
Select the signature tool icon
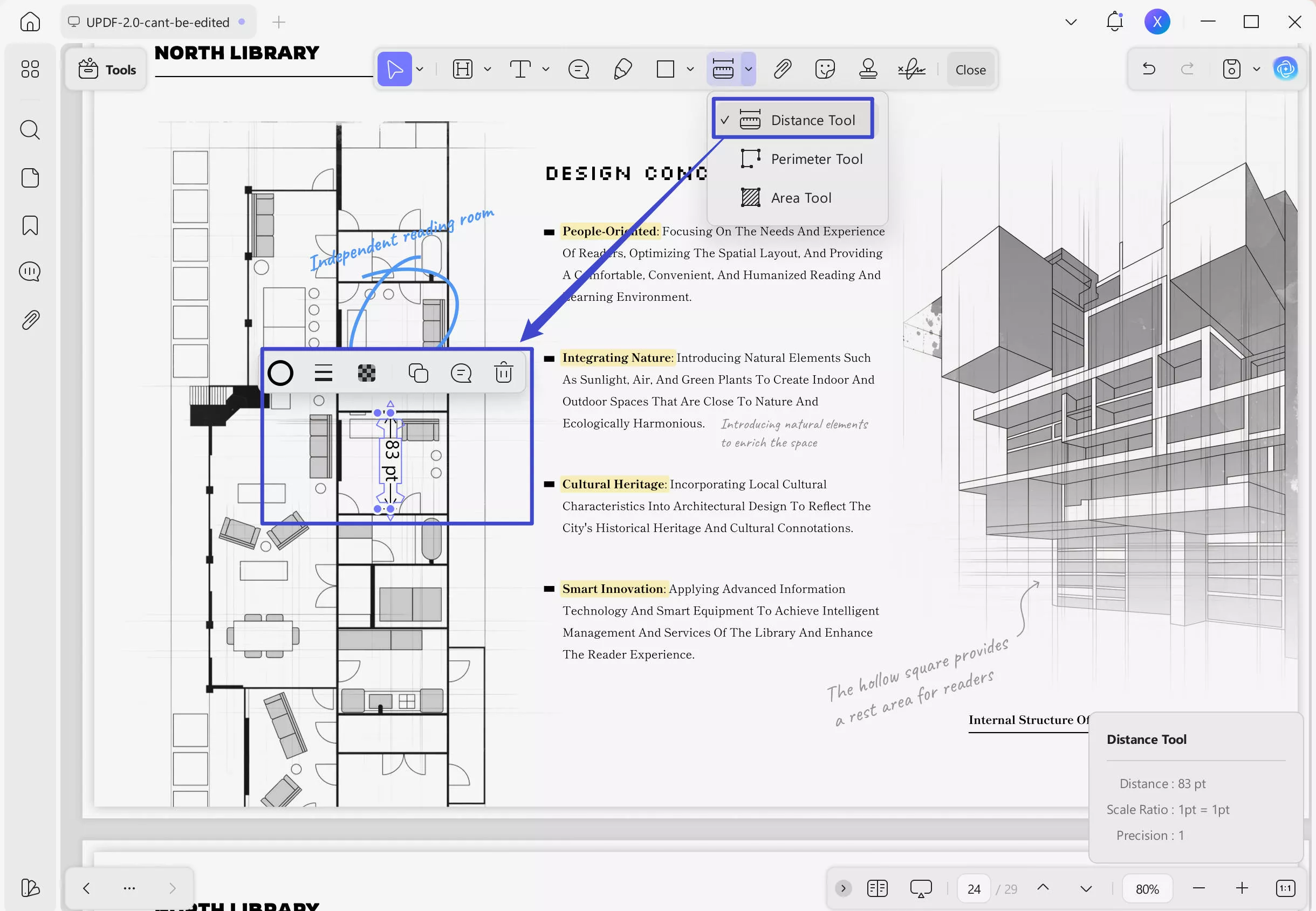(911, 70)
